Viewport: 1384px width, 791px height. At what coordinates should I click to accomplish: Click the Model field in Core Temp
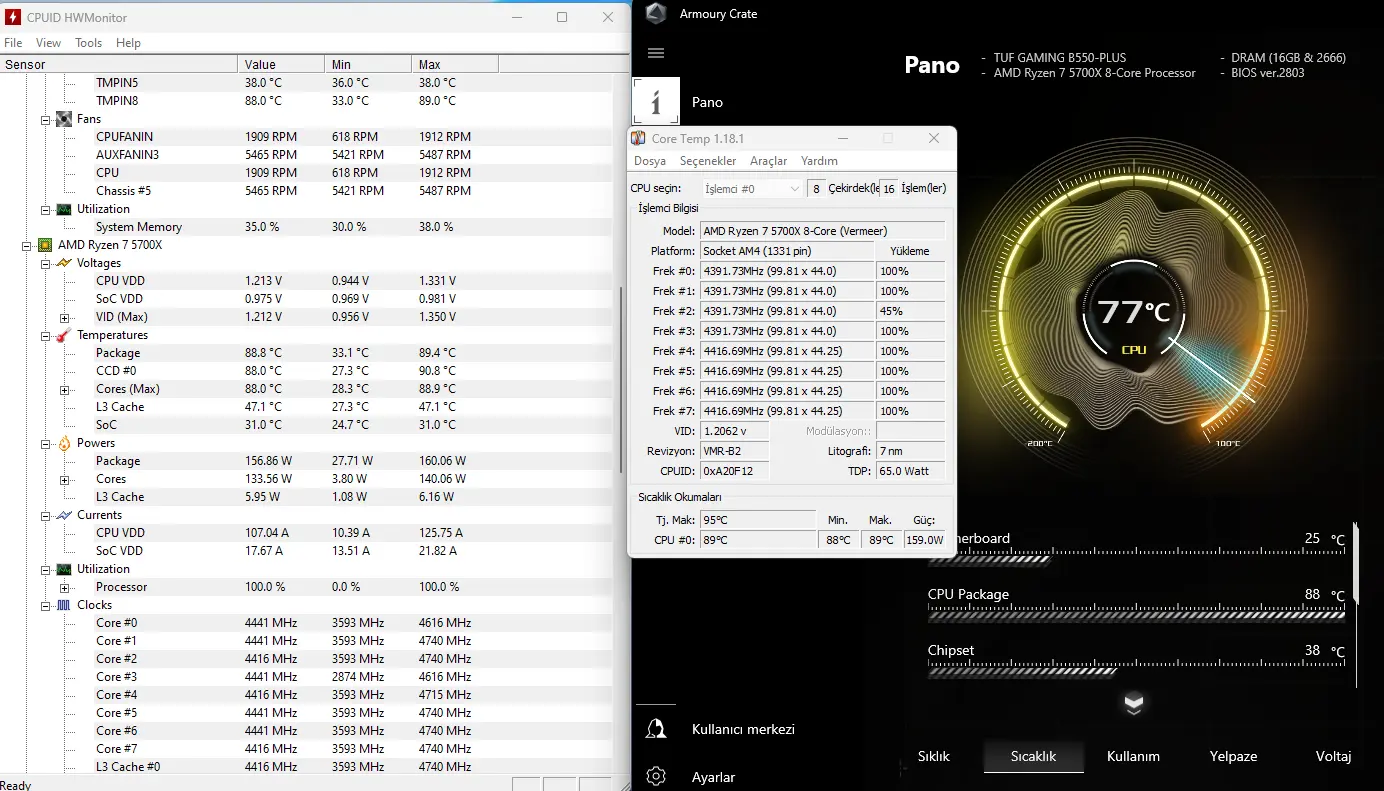pos(822,231)
